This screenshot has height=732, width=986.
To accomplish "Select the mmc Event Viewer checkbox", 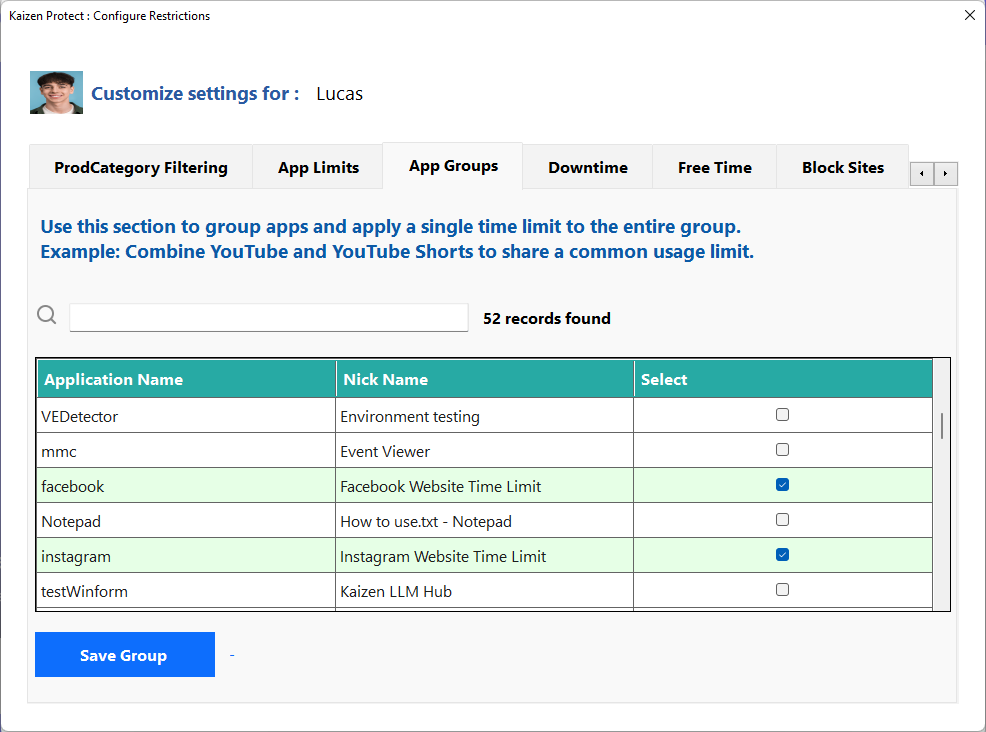I will [782, 449].
